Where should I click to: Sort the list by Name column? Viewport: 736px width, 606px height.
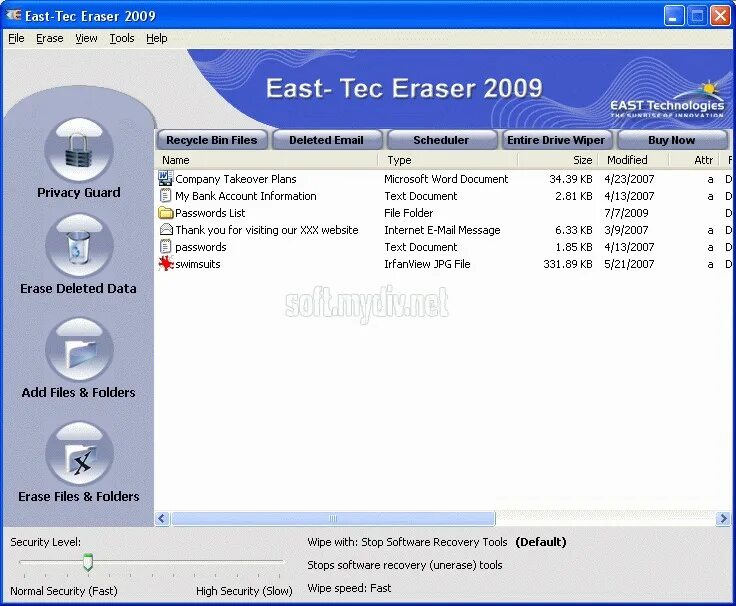point(266,160)
